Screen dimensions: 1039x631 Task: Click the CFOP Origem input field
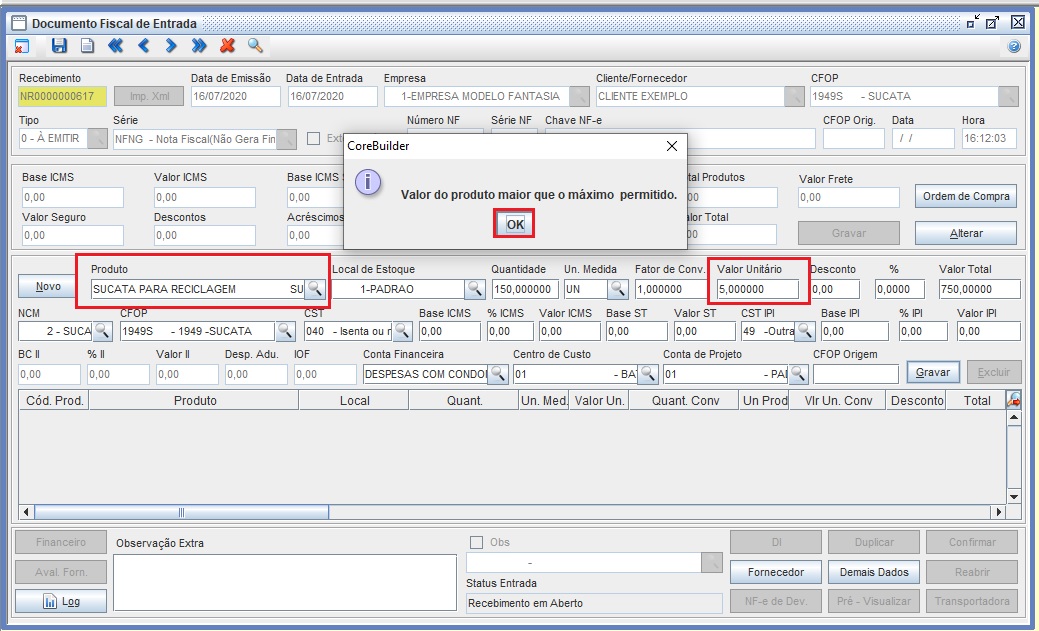coord(855,374)
